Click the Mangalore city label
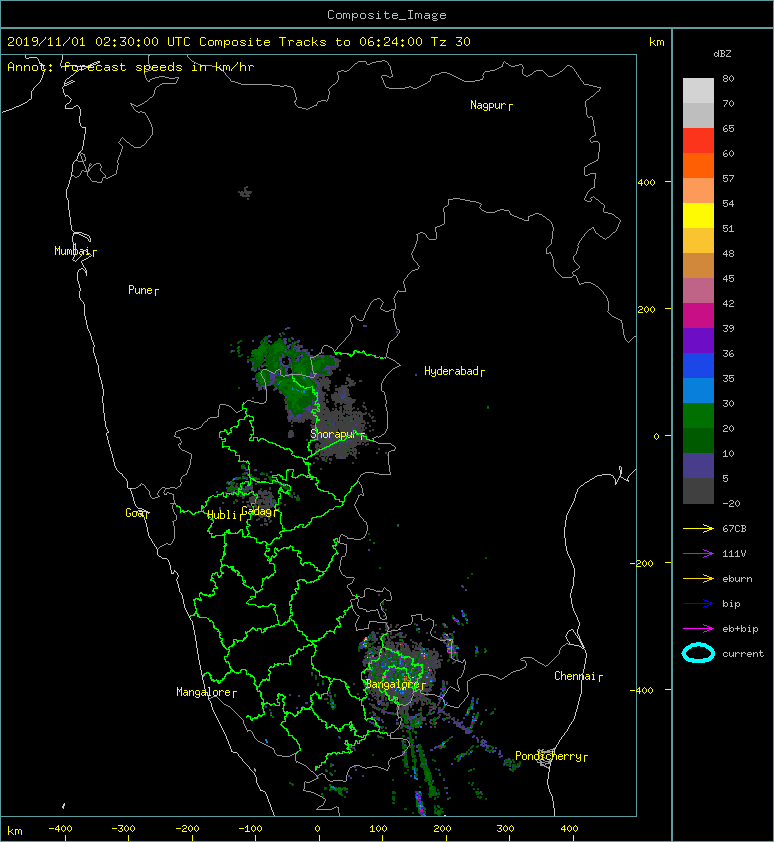The image size is (774, 842). point(206,693)
